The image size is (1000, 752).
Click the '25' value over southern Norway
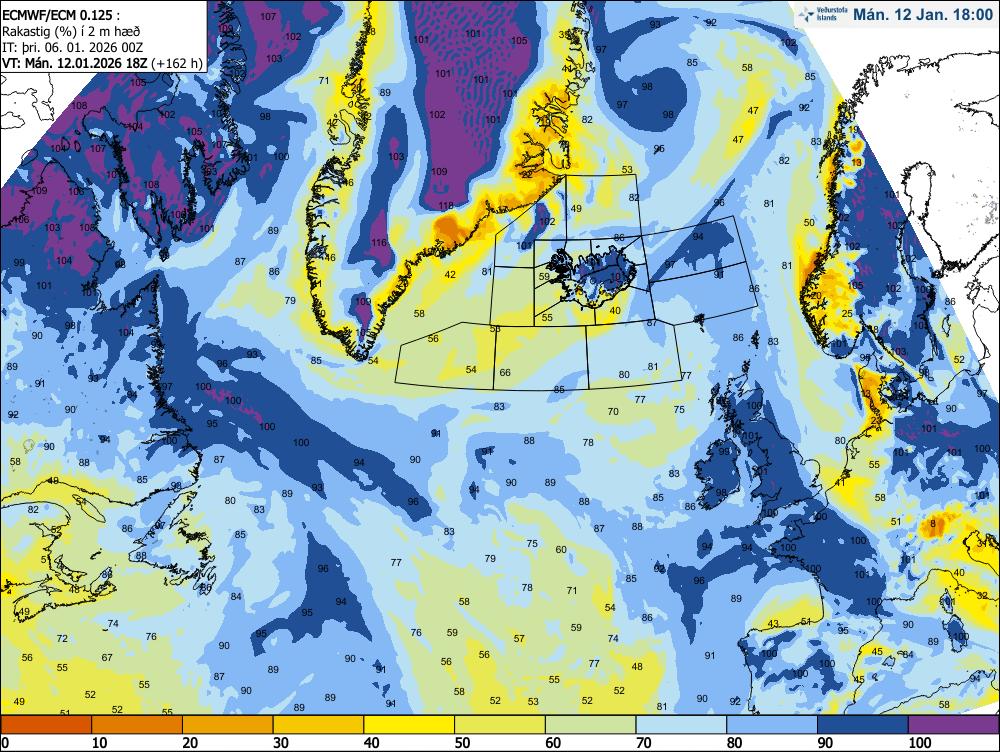[x=847, y=314]
